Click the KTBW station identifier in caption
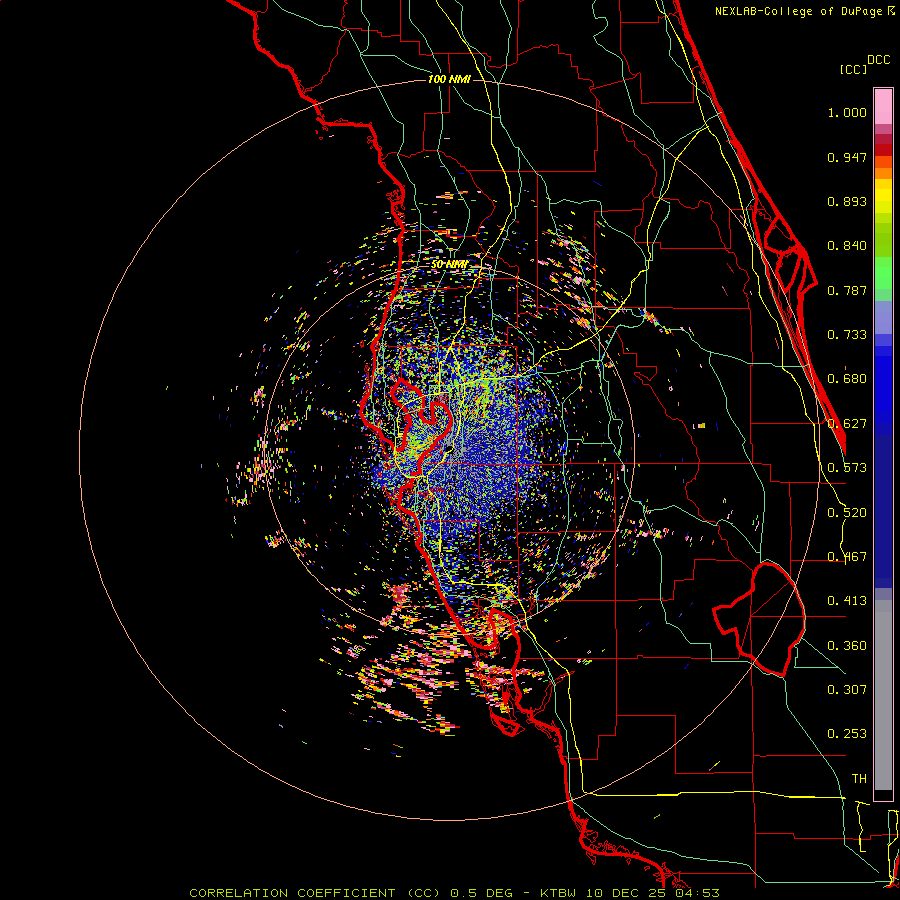 tap(559, 893)
